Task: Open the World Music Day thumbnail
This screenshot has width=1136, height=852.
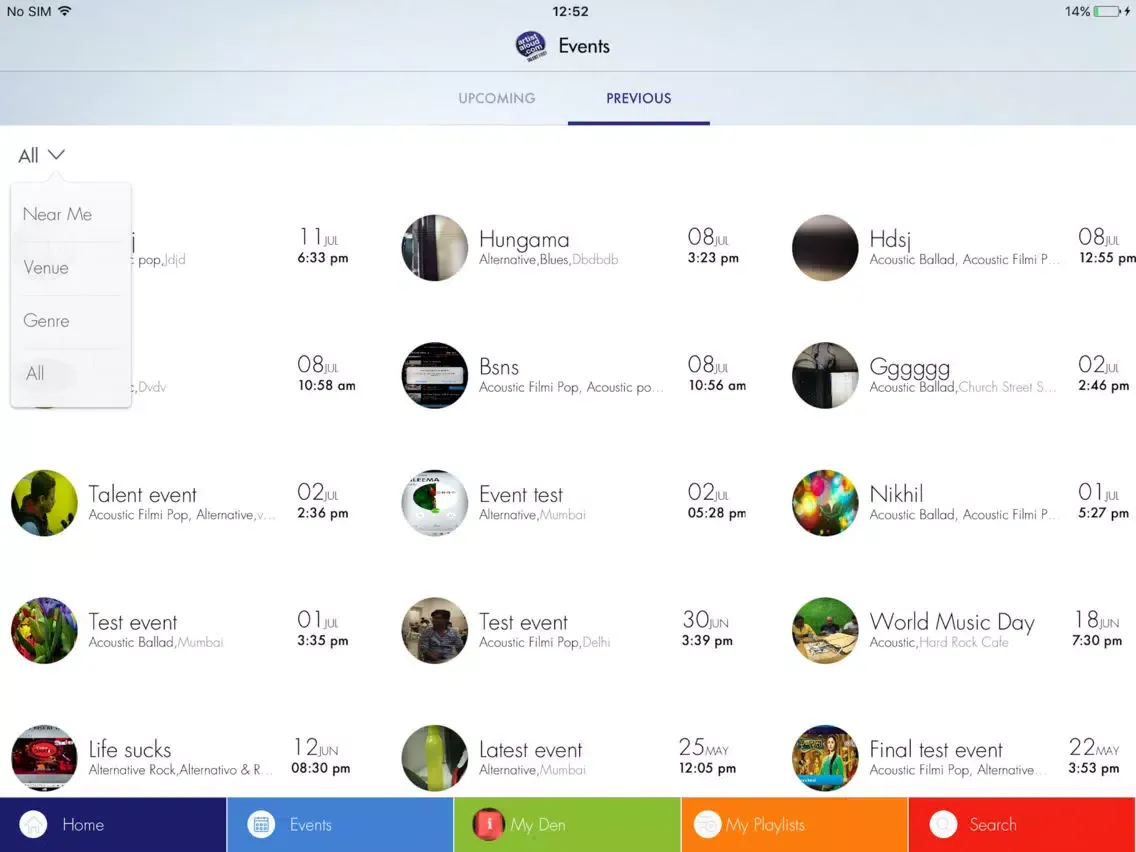Action: (x=825, y=631)
